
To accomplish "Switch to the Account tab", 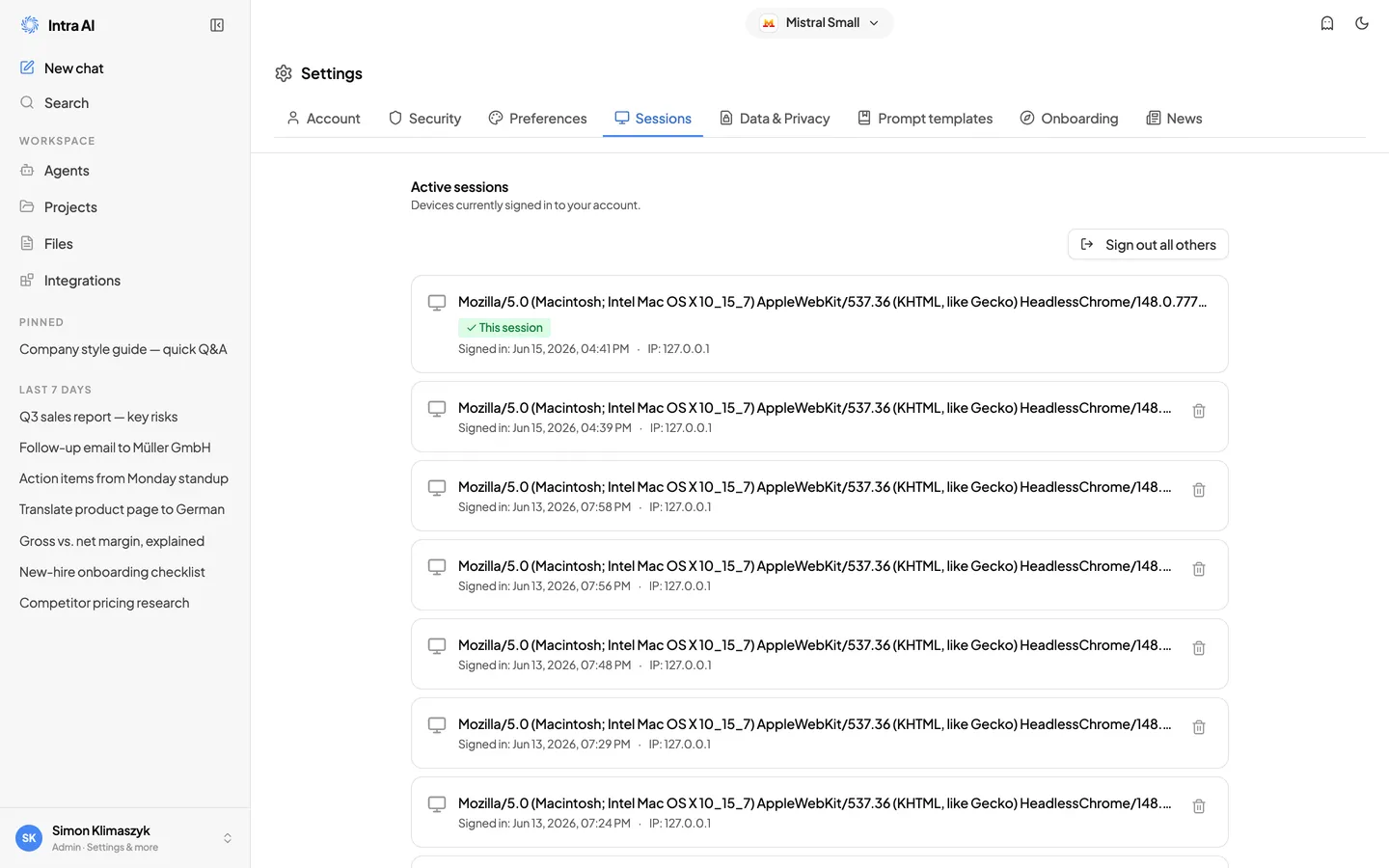I will click(323, 119).
